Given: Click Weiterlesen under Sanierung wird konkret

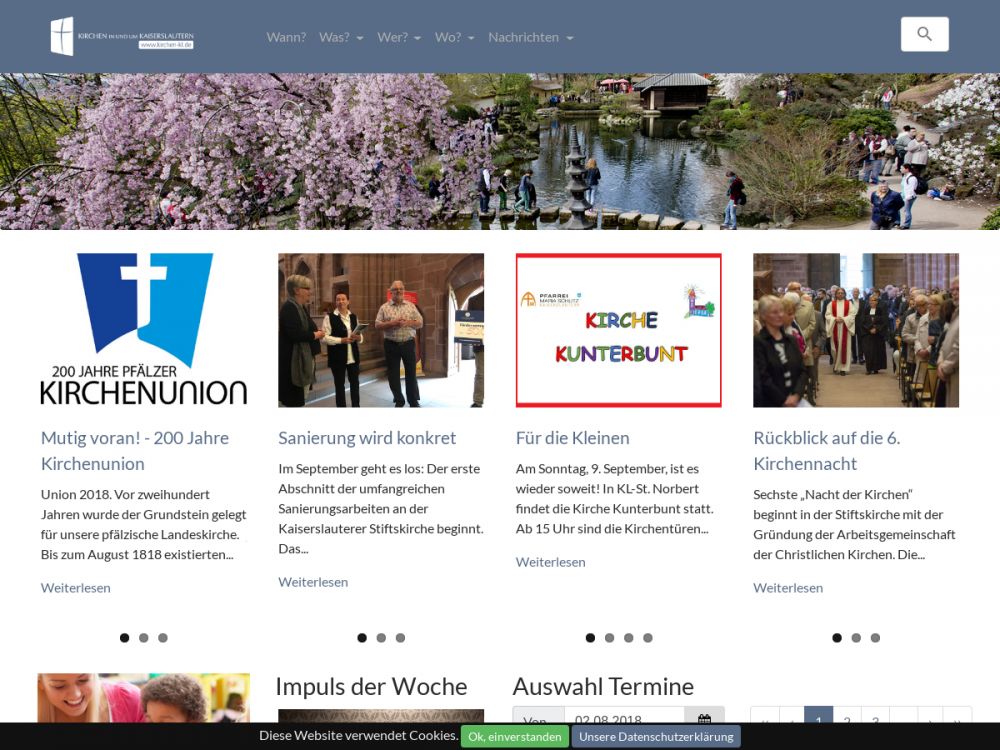Looking at the screenshot, I should pyautogui.click(x=313, y=582).
